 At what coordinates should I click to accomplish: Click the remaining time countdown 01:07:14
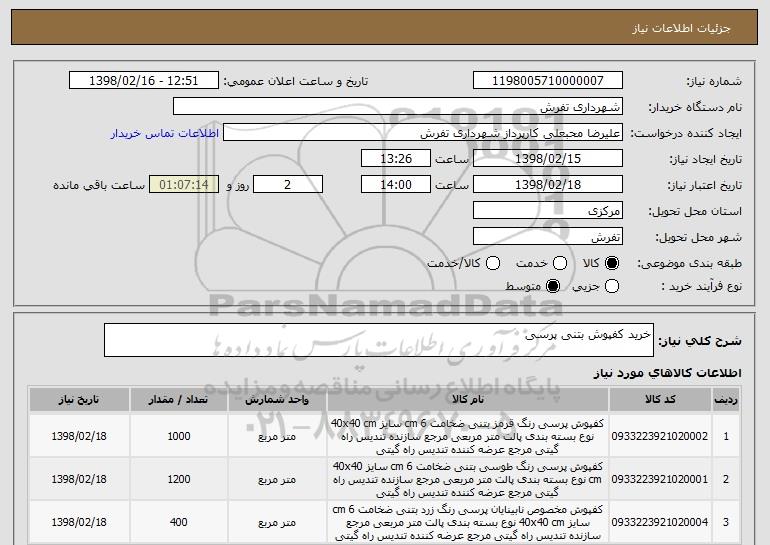point(184,185)
